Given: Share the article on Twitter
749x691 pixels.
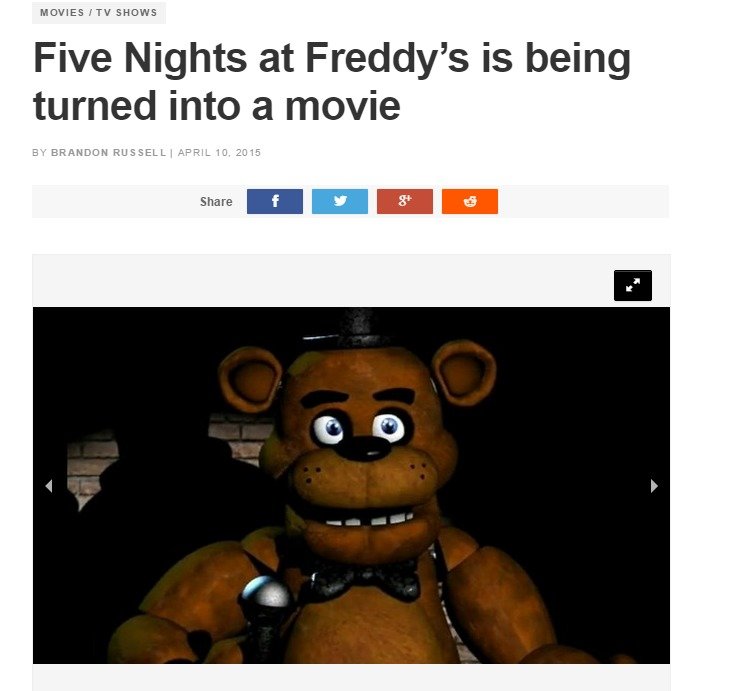Looking at the screenshot, I should [x=340, y=201].
